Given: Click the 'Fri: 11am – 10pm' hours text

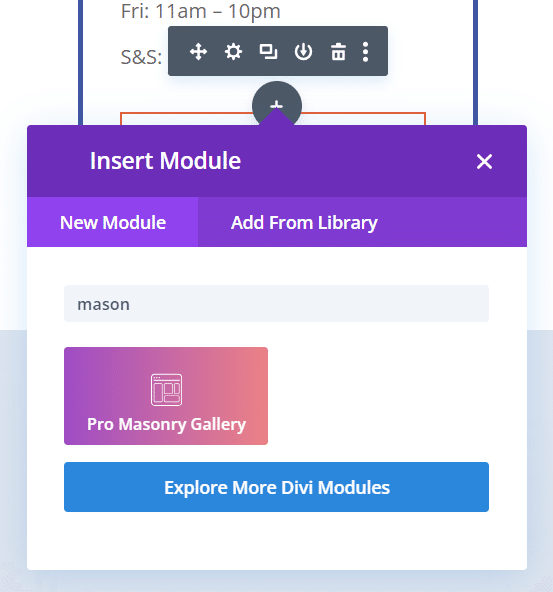Looking at the screenshot, I should click(x=200, y=11).
